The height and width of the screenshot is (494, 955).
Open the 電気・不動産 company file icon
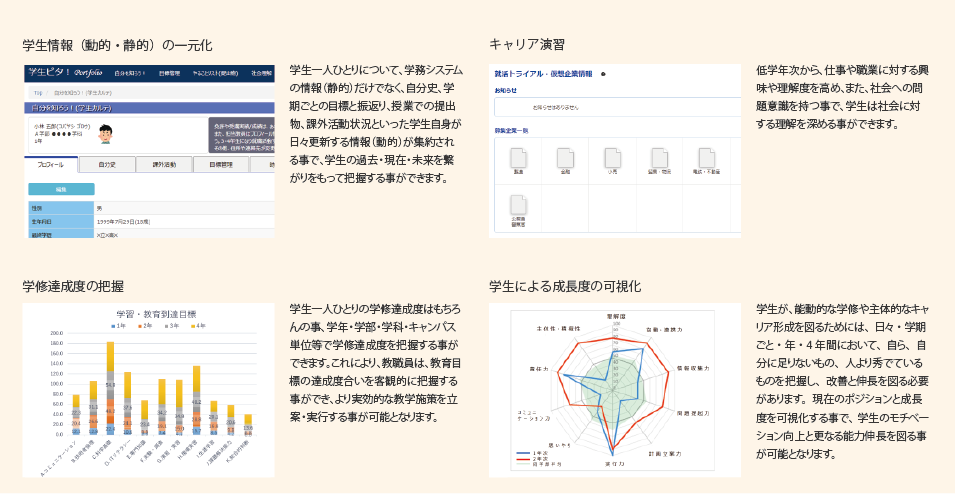[x=707, y=158]
